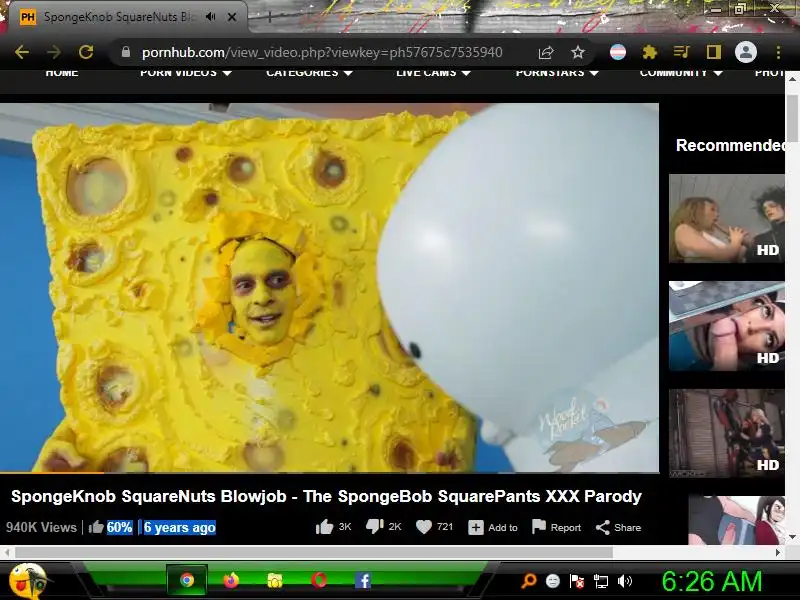
Task: Reload the page with the refresh icon
Action: pyautogui.click(x=86, y=52)
